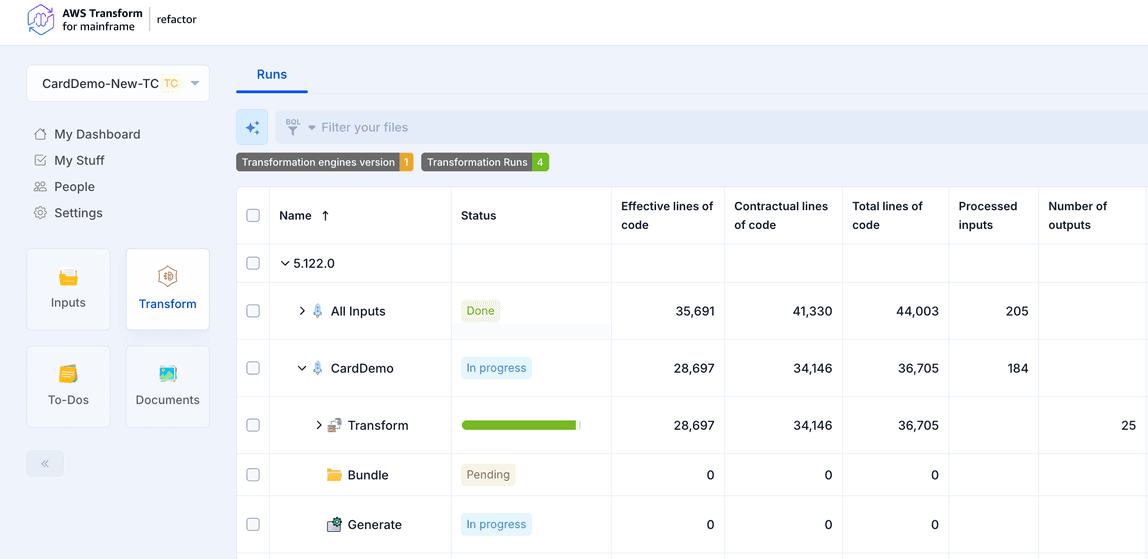Click the 184 processed inputs value
Viewport: 1148px width, 559px height.
pyautogui.click(x=1018, y=368)
